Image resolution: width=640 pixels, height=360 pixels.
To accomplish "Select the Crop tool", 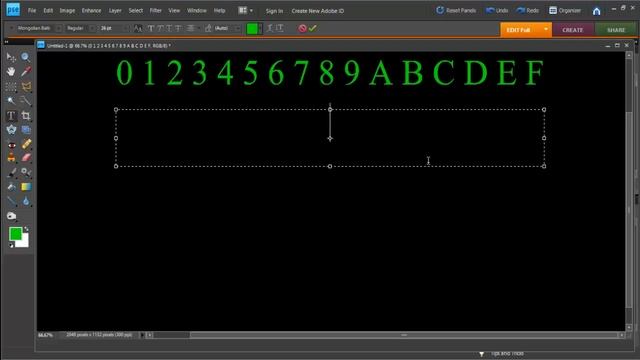I will point(26,116).
